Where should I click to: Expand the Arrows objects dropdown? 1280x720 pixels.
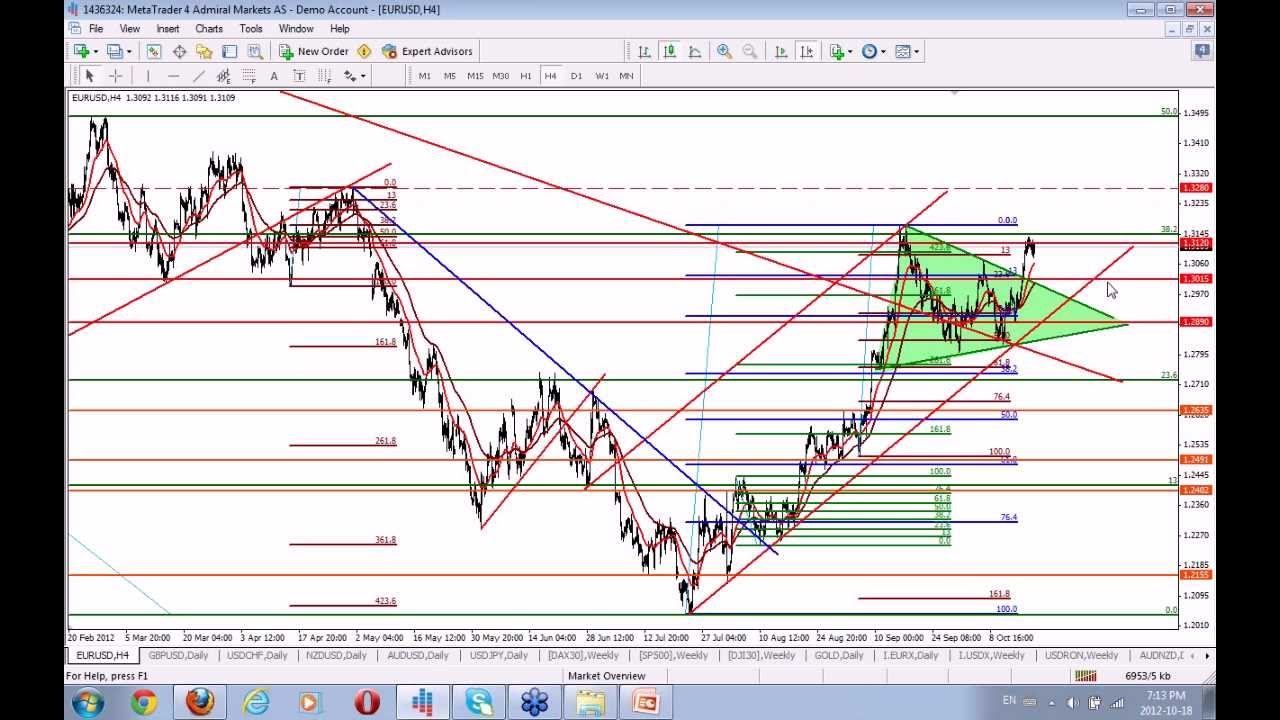point(363,76)
